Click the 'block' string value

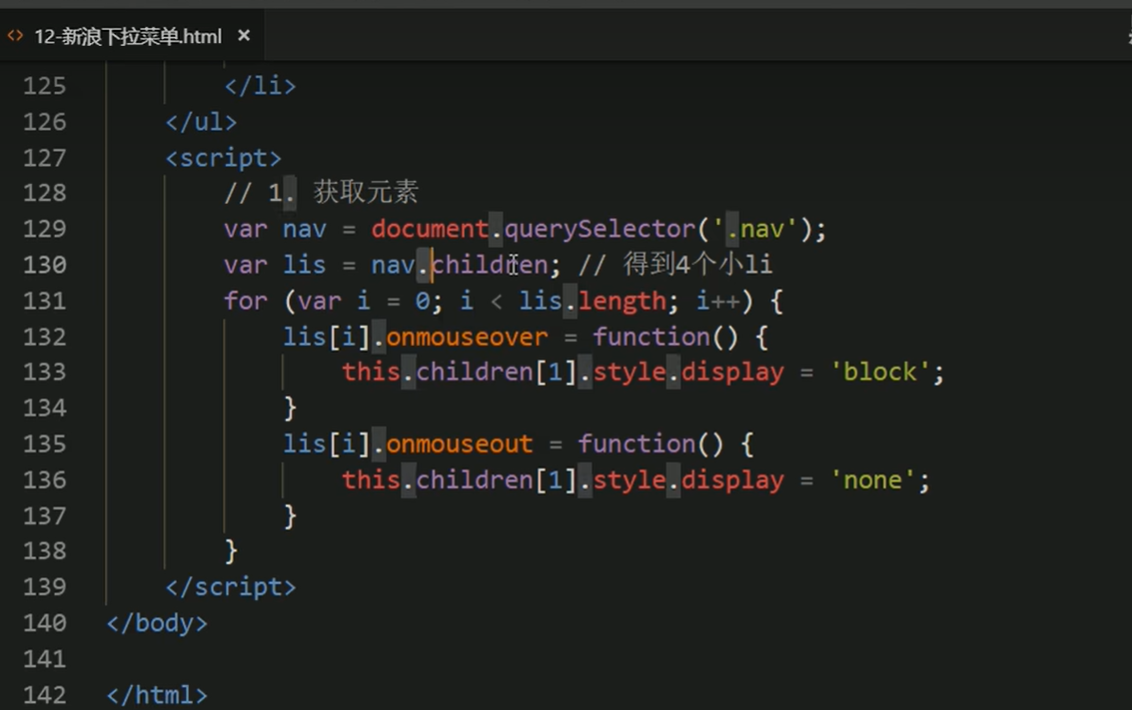coord(879,372)
